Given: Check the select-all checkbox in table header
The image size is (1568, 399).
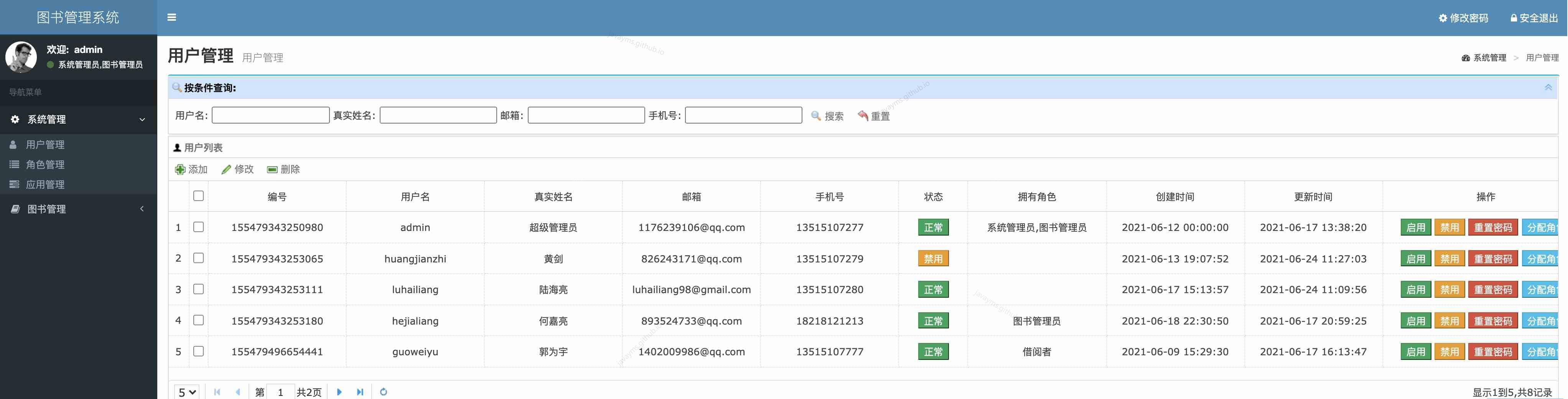Looking at the screenshot, I should coord(198,196).
